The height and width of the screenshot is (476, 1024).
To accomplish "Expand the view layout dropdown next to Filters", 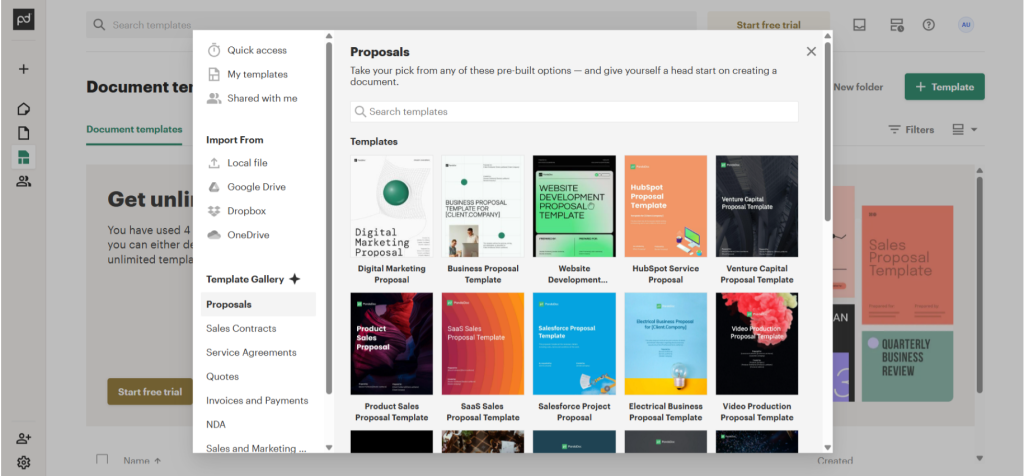I will [964, 129].
